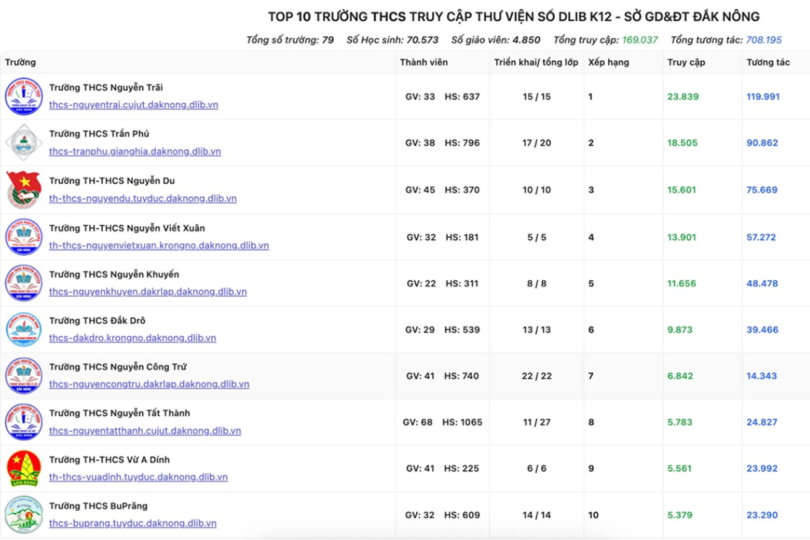Click the THCS Nguyễn Tất Thành logo
The width and height of the screenshot is (810, 540).
pos(24,422)
